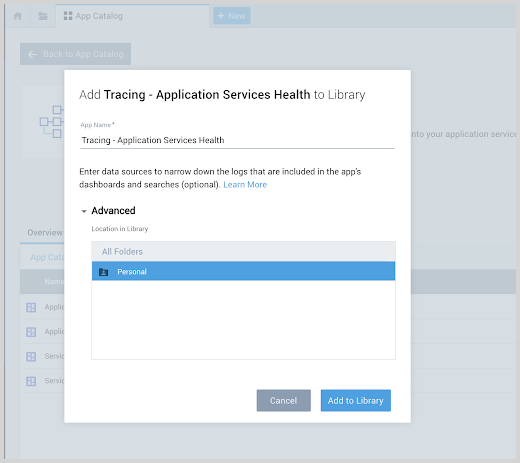Click the app flowchart logo icon

pyautogui.click(x=52, y=122)
